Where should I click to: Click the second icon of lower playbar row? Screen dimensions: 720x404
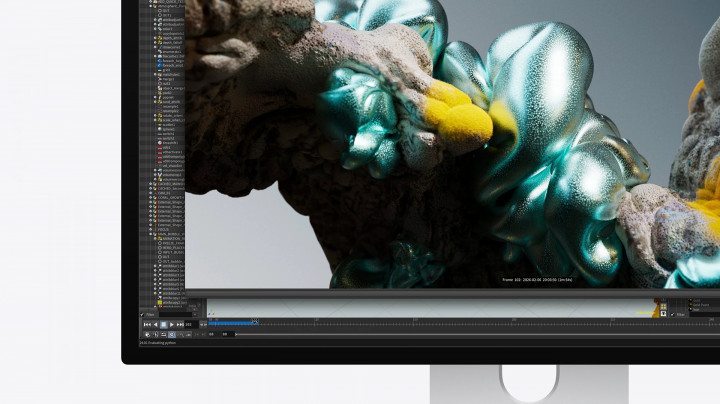pos(156,334)
